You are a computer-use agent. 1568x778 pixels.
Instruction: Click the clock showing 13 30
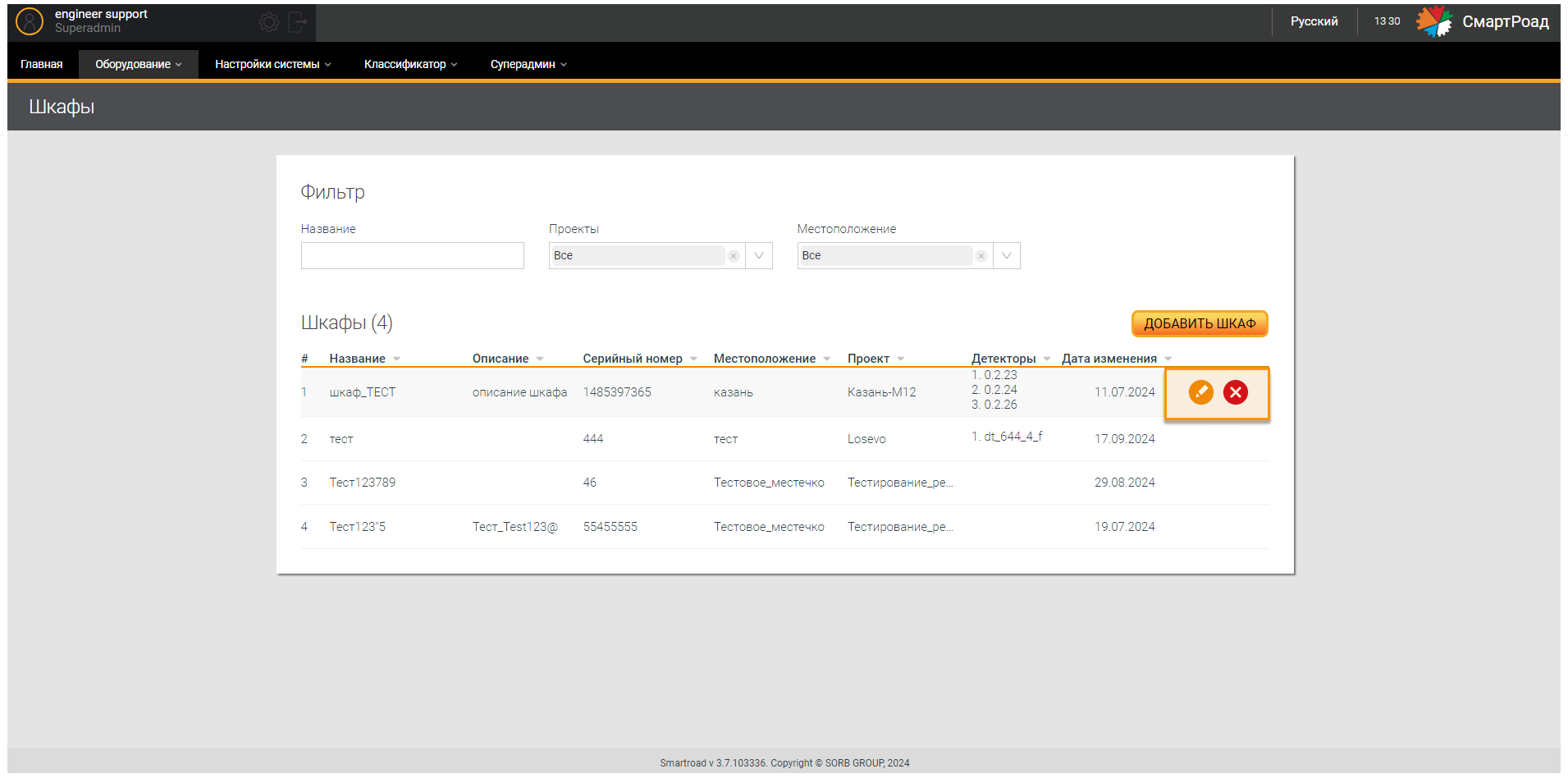pos(1387,21)
